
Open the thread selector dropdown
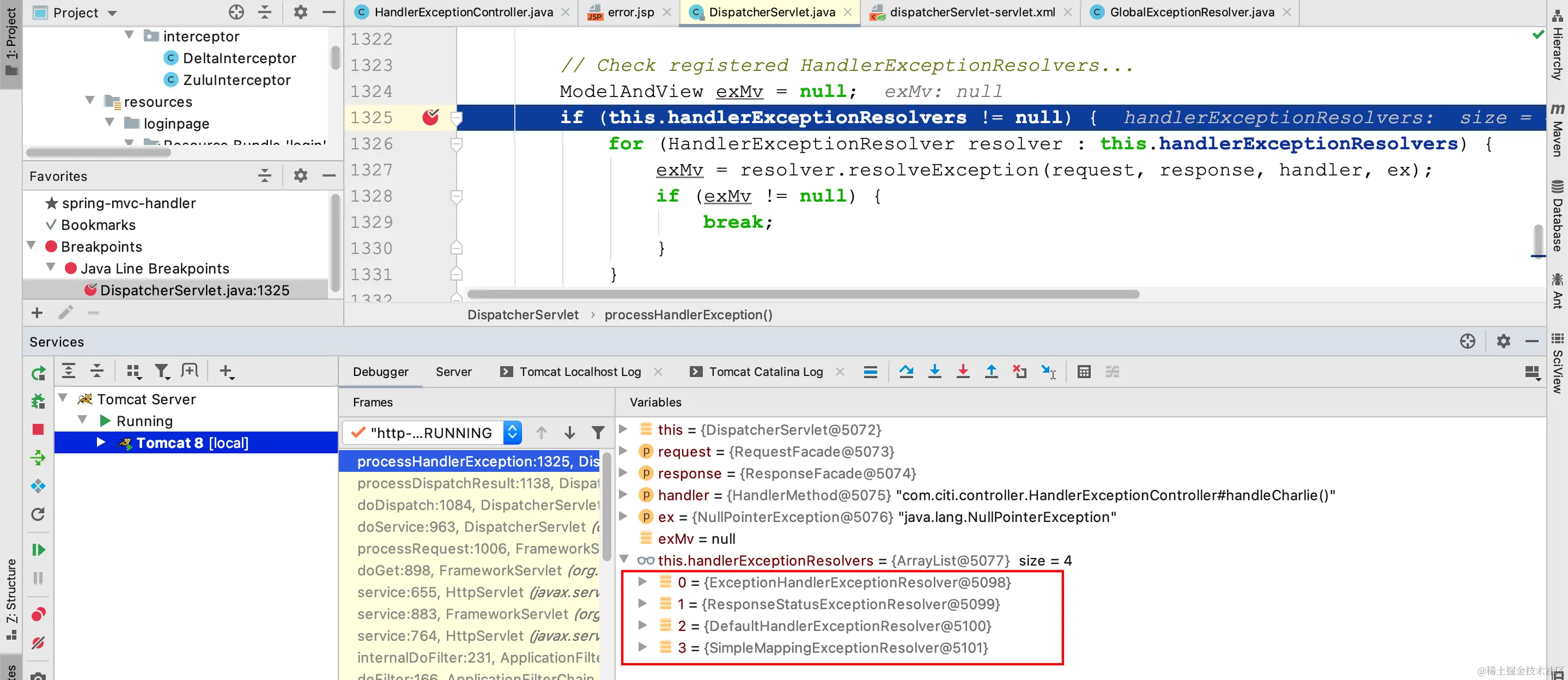pyautogui.click(x=512, y=433)
